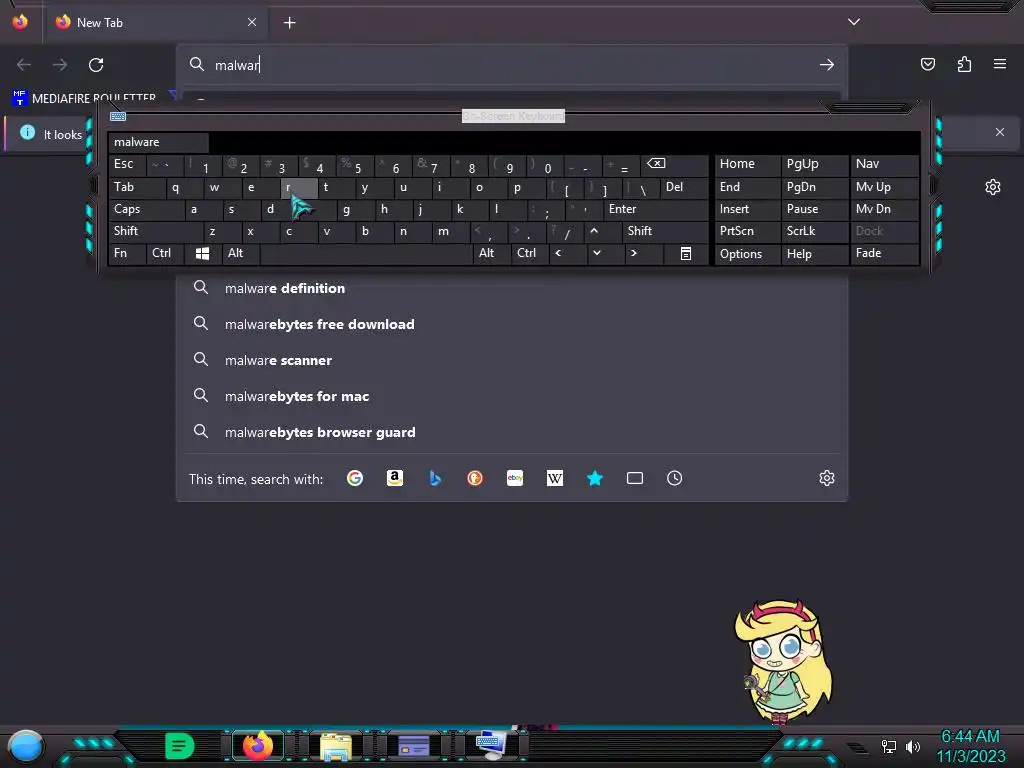This screenshot has width=1024, height=768.
Task: Tap the backspace key on on-screen keyboard
Action: click(x=673, y=164)
